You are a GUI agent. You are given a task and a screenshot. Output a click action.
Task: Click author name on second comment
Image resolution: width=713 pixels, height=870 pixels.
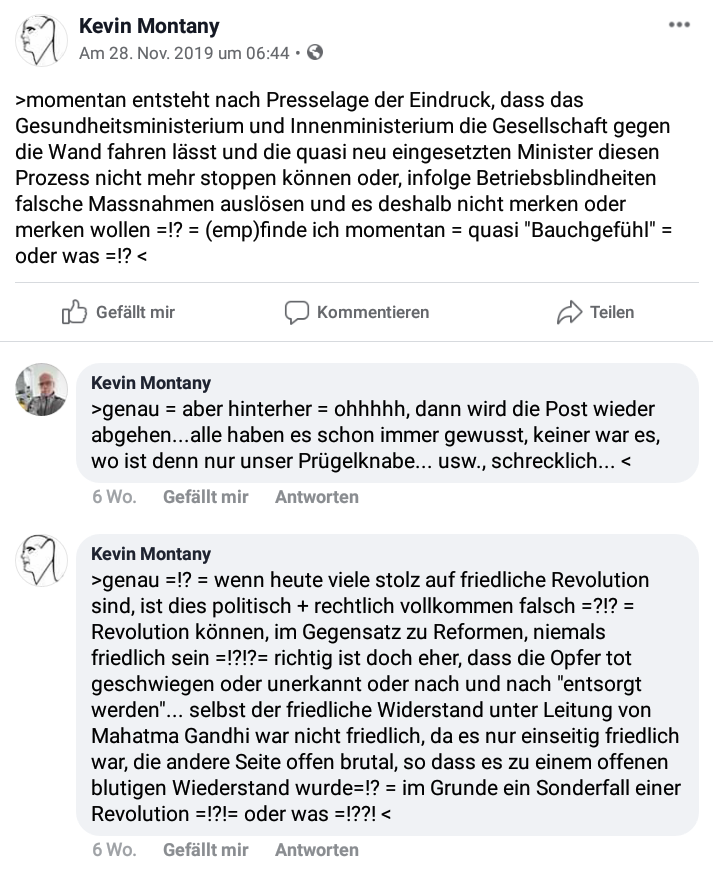pyautogui.click(x=151, y=554)
